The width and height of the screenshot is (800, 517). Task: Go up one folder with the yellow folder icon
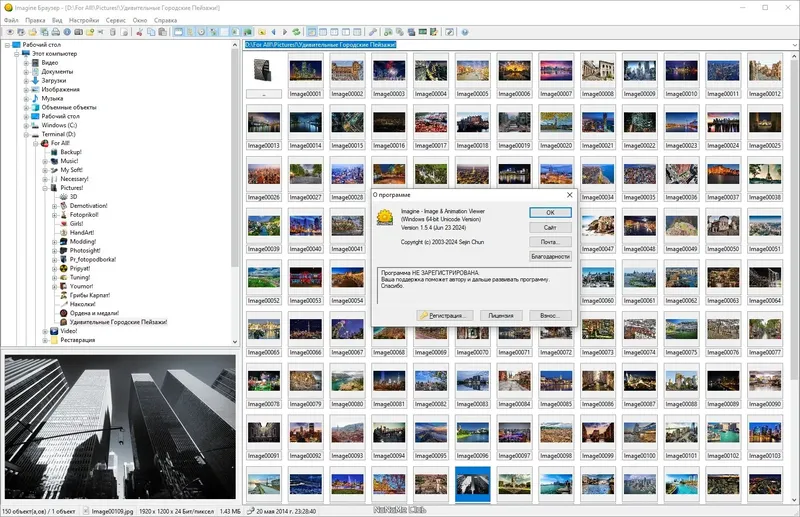[262, 32]
